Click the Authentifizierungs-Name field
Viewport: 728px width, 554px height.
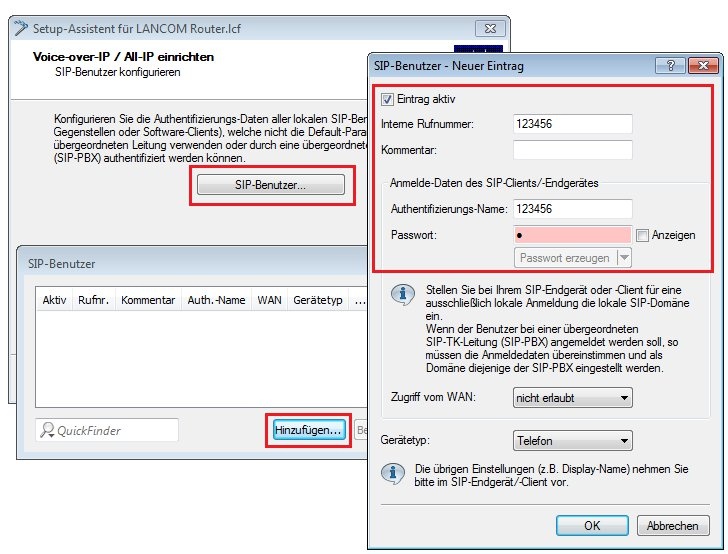(572, 209)
